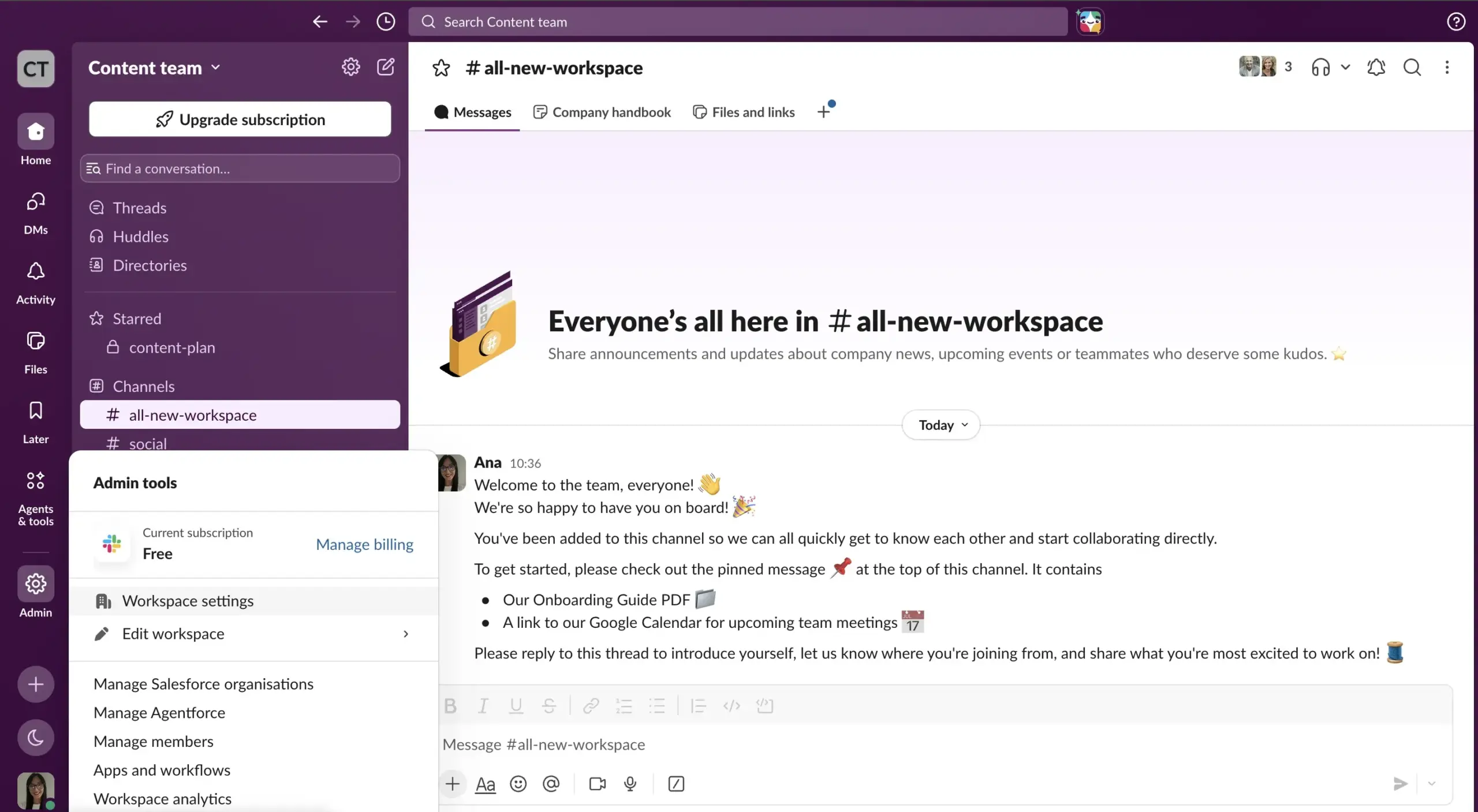Open the Today date dropdown
1478x812 pixels.
[941, 425]
